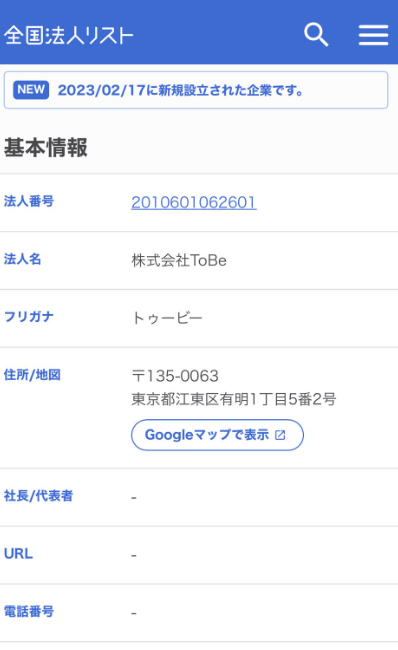The width and height of the screenshot is (398, 650).
Task: Click the furigana text トゥービー
Action: click(167, 318)
